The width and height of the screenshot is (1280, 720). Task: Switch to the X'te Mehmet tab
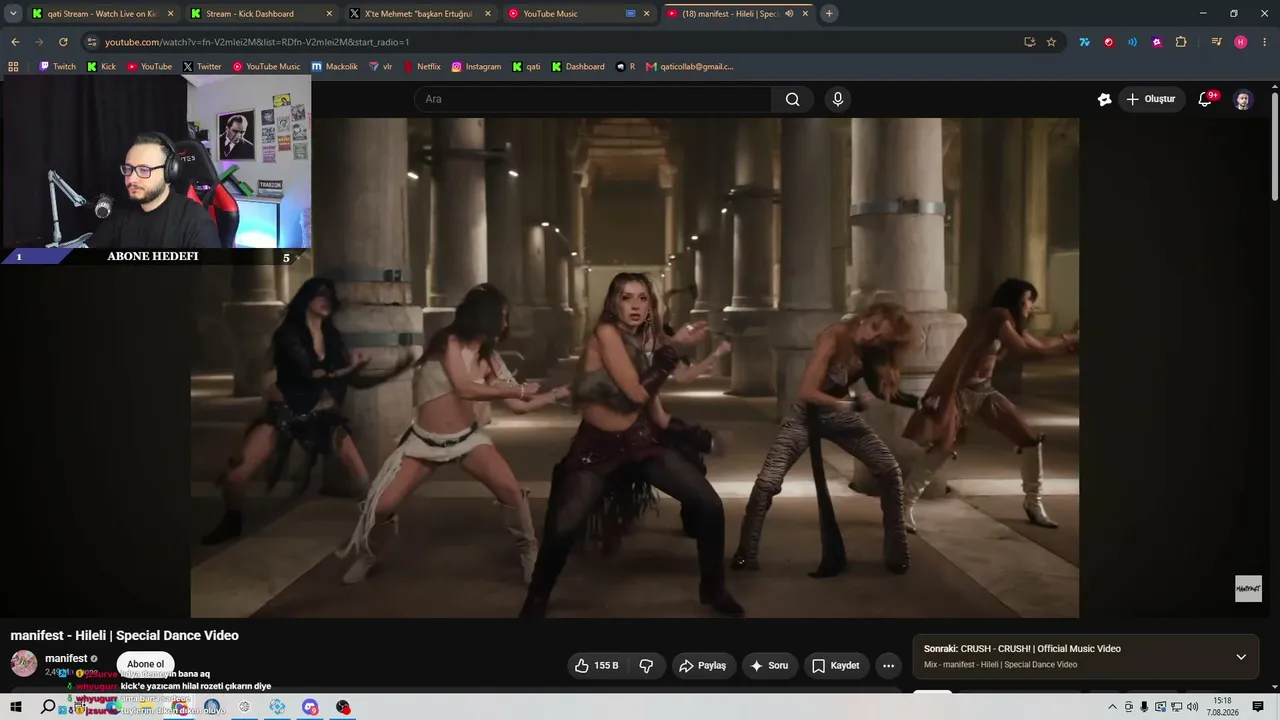420,14
